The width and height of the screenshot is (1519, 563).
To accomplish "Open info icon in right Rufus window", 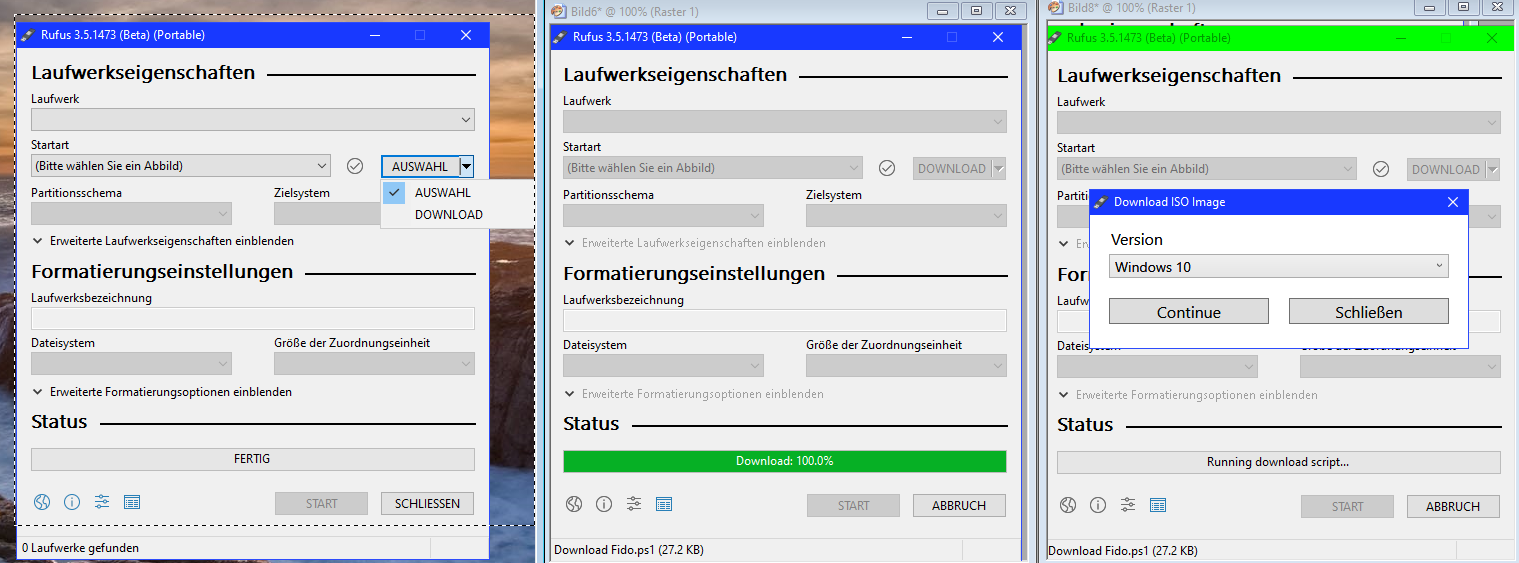I will 1098,506.
